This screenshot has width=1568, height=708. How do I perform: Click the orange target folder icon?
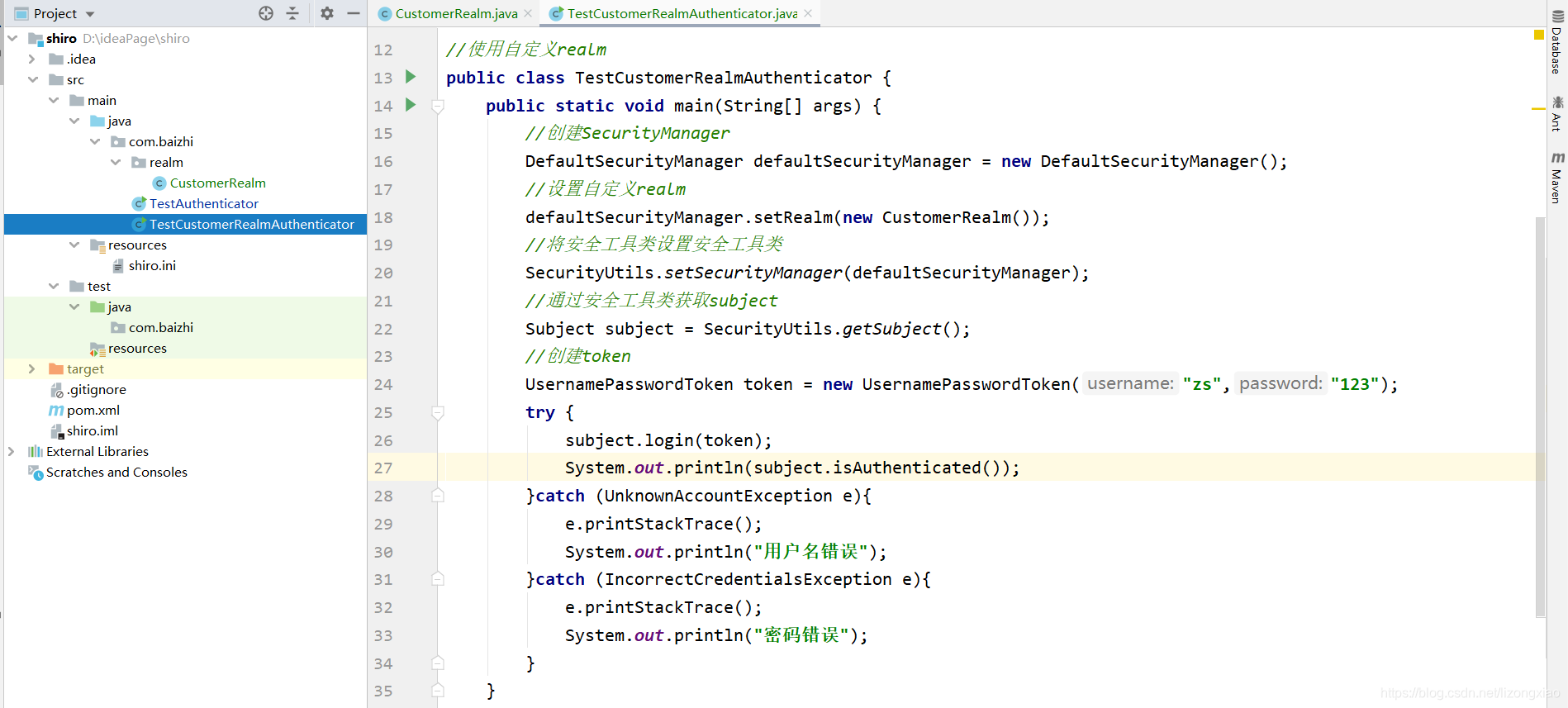point(56,368)
